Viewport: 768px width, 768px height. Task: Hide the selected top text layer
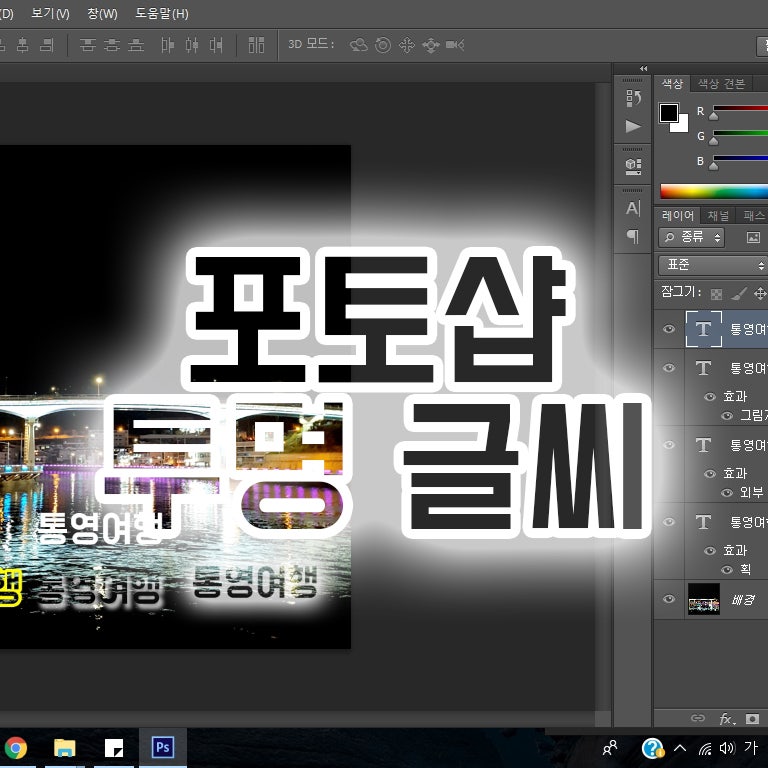[669, 329]
